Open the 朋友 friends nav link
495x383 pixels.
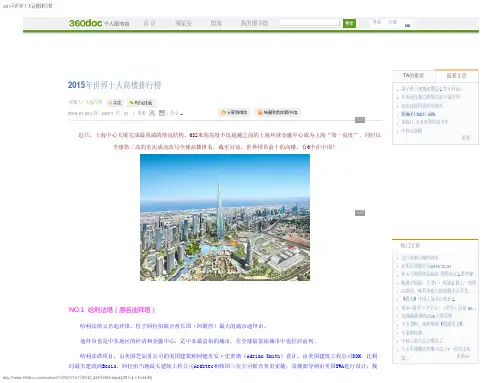(216, 23)
